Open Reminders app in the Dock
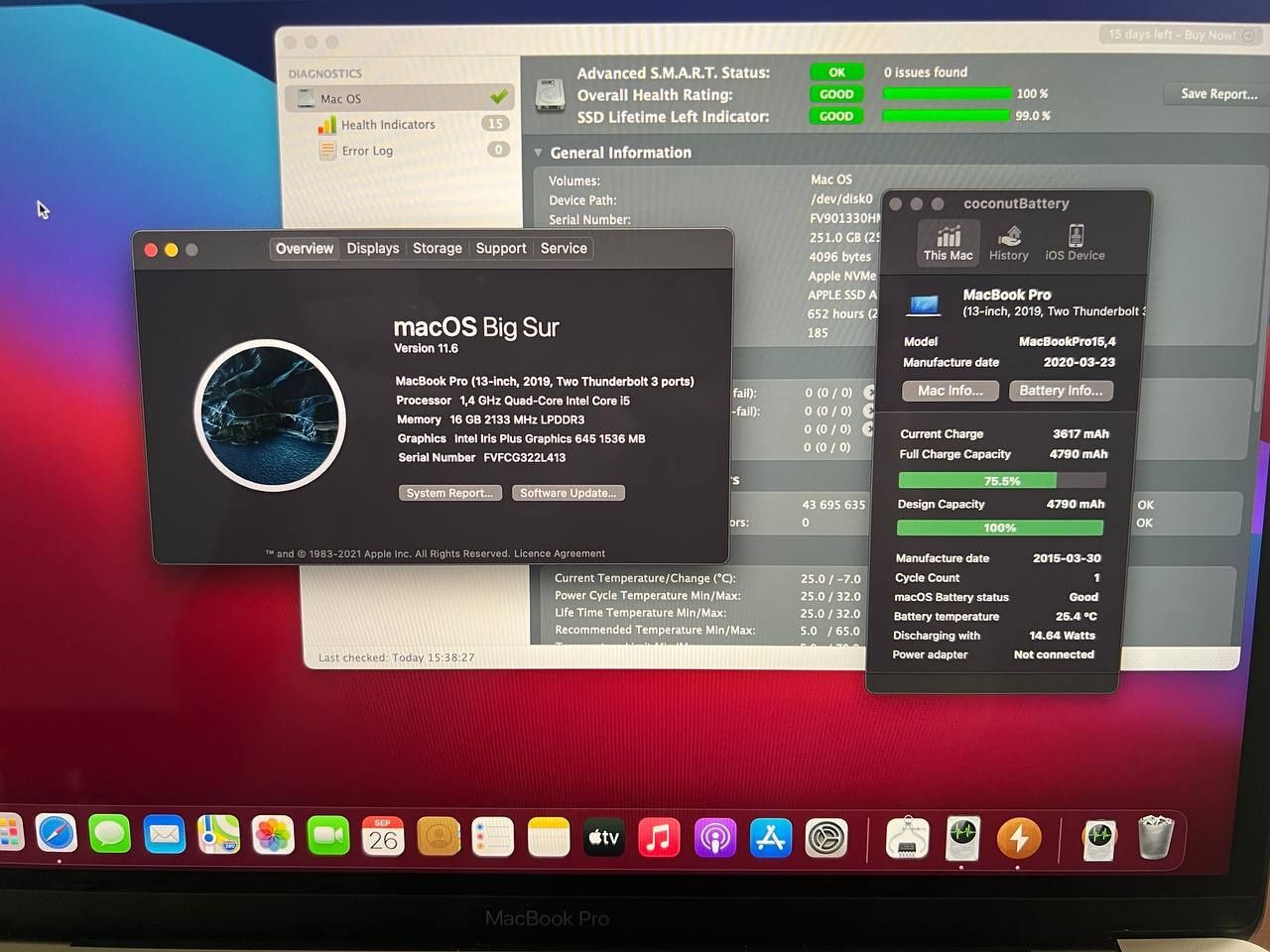The image size is (1270, 952). coord(492,837)
